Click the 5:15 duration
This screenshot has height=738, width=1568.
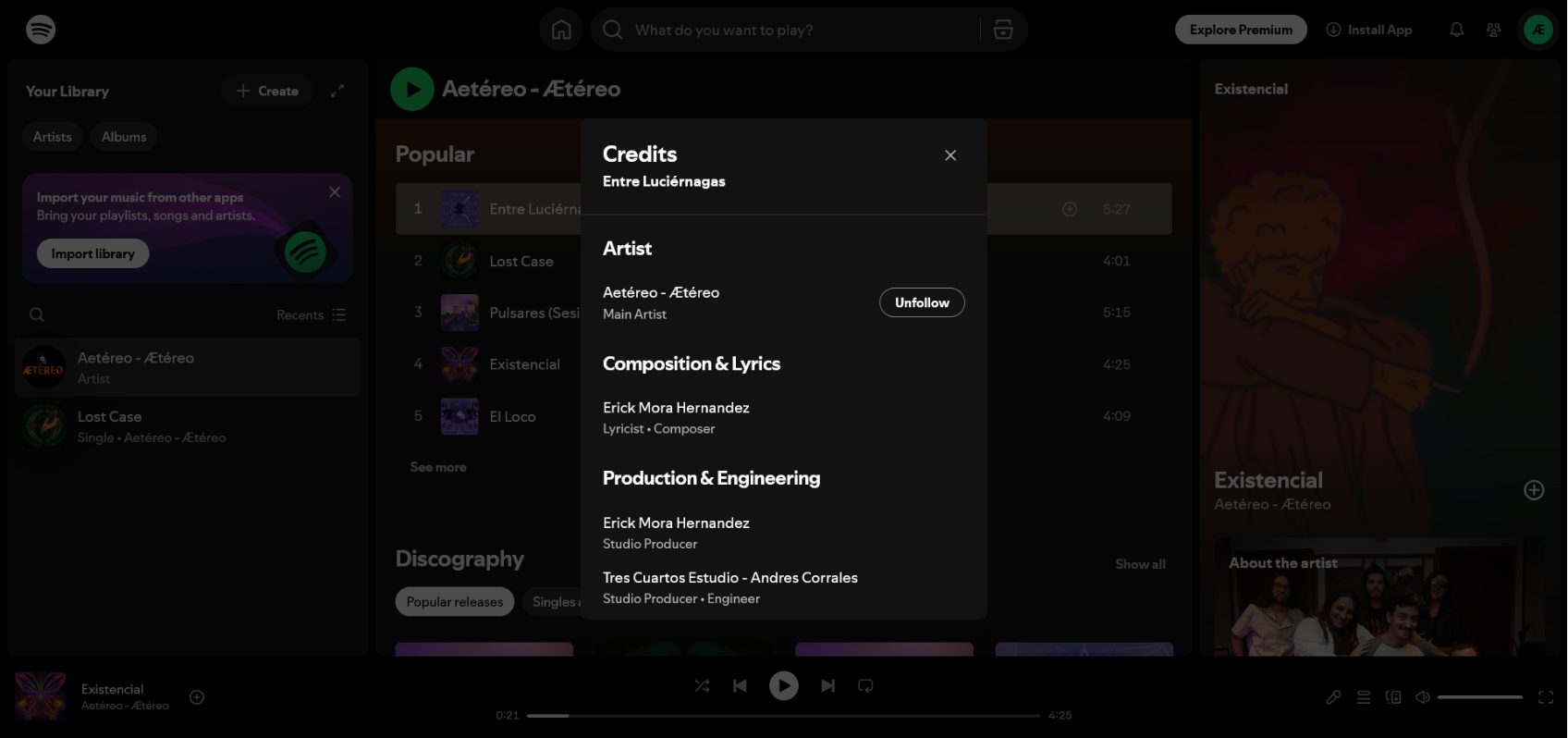pyautogui.click(x=1116, y=313)
